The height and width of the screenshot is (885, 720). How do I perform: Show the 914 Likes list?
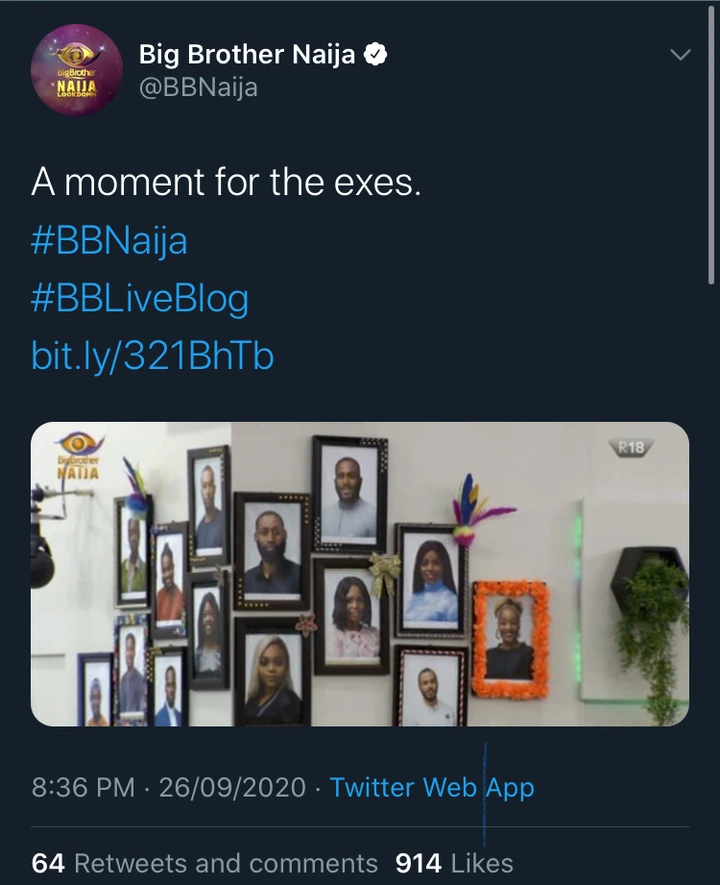(x=454, y=863)
